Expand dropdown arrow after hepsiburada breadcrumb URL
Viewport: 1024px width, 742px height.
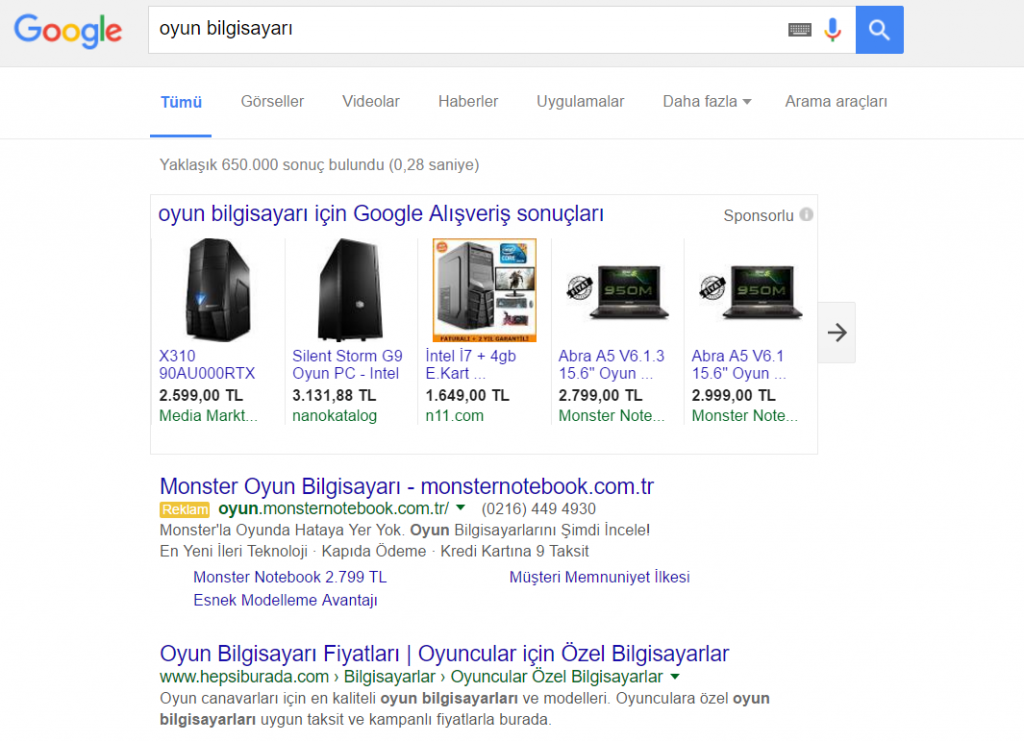click(x=675, y=677)
